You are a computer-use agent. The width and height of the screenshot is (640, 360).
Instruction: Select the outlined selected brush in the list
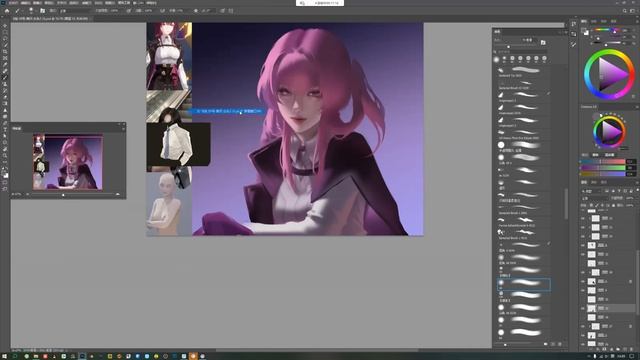pos(524,284)
